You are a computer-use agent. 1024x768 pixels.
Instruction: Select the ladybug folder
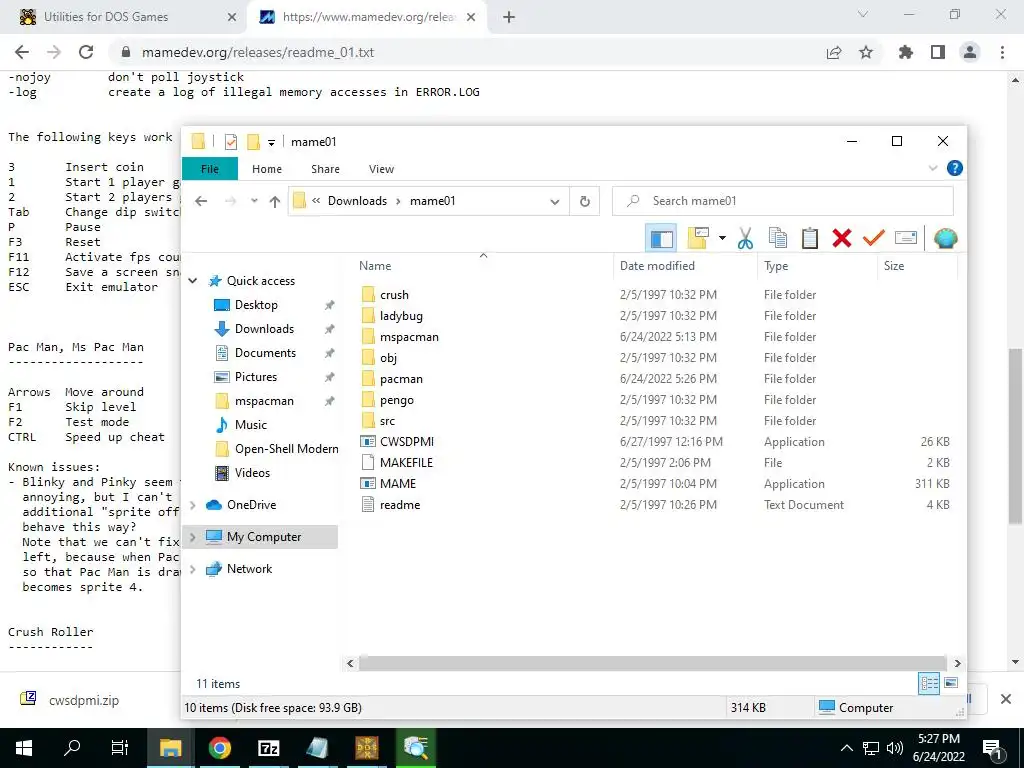pos(401,316)
